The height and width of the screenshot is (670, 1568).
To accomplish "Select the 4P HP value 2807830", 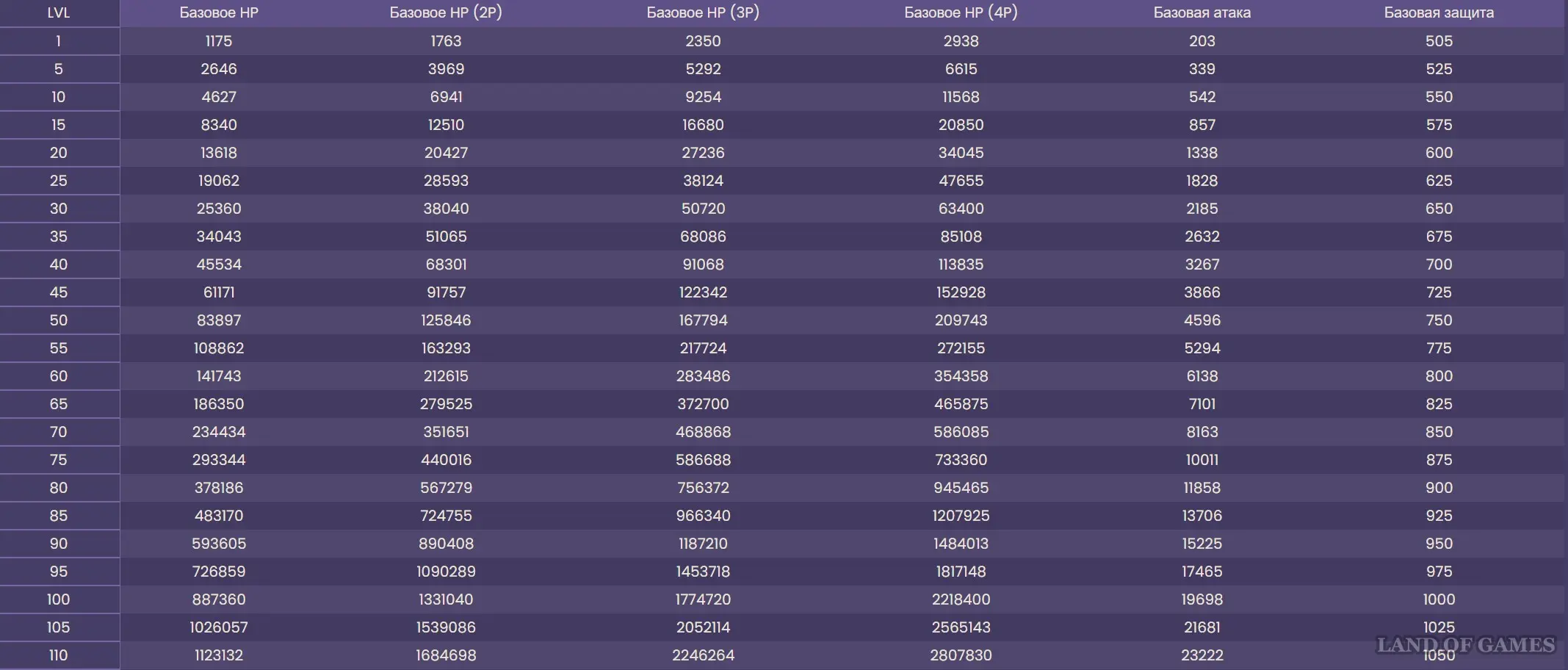I will 961,655.
